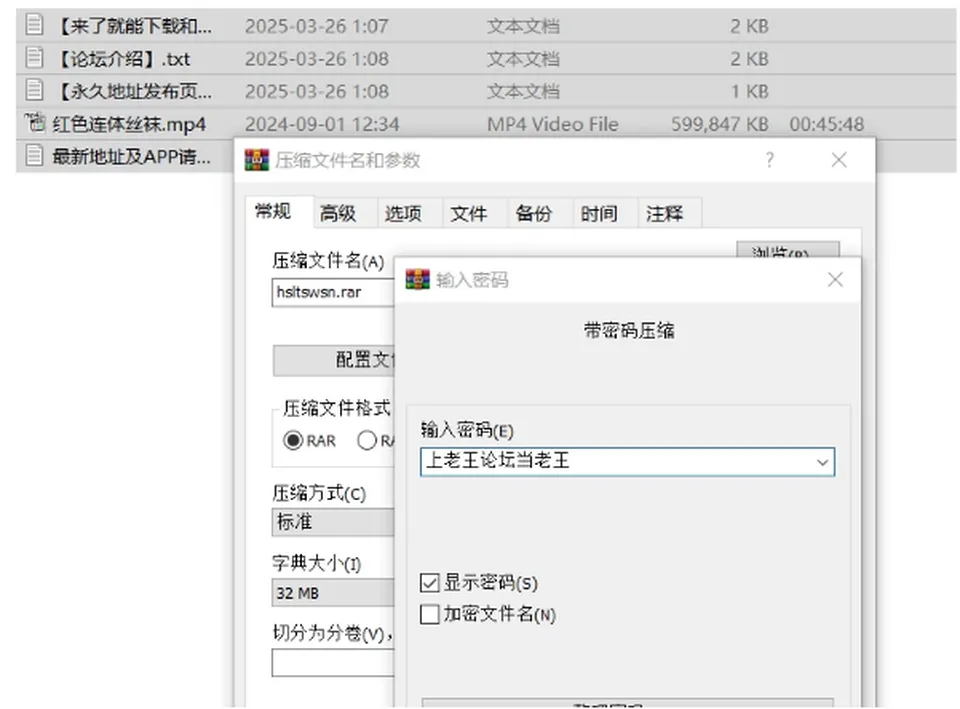Select the file named 【永久地址发布页...
The height and width of the screenshot is (709, 960).
134,91
